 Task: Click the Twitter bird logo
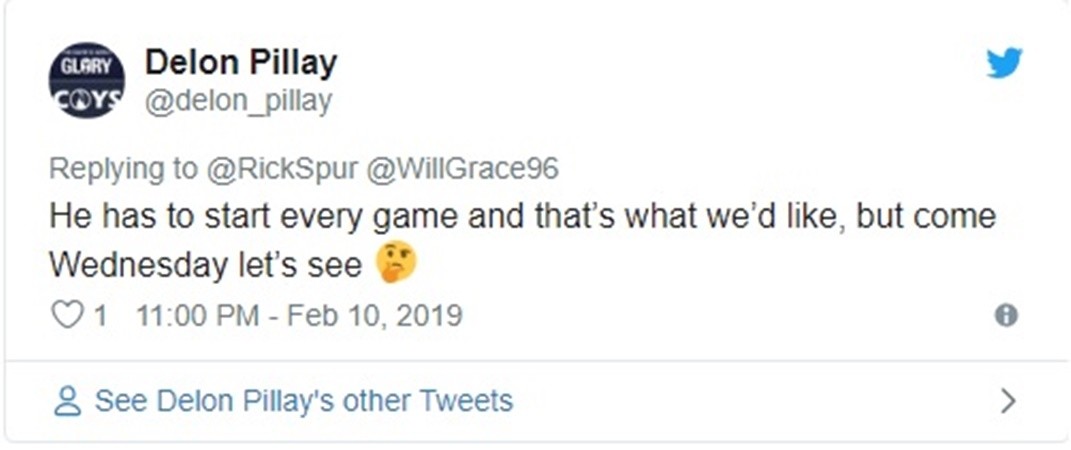[1004, 63]
